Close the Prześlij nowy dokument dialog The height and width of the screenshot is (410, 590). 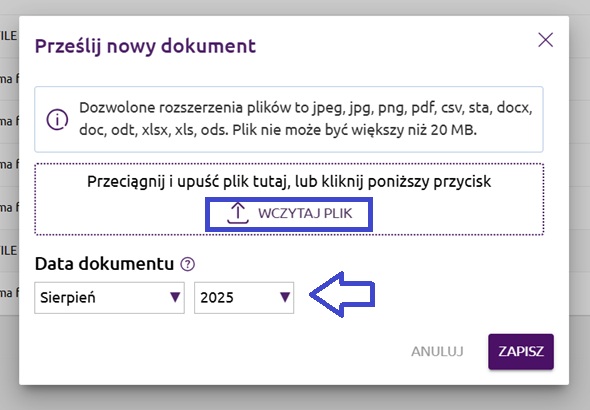click(545, 39)
